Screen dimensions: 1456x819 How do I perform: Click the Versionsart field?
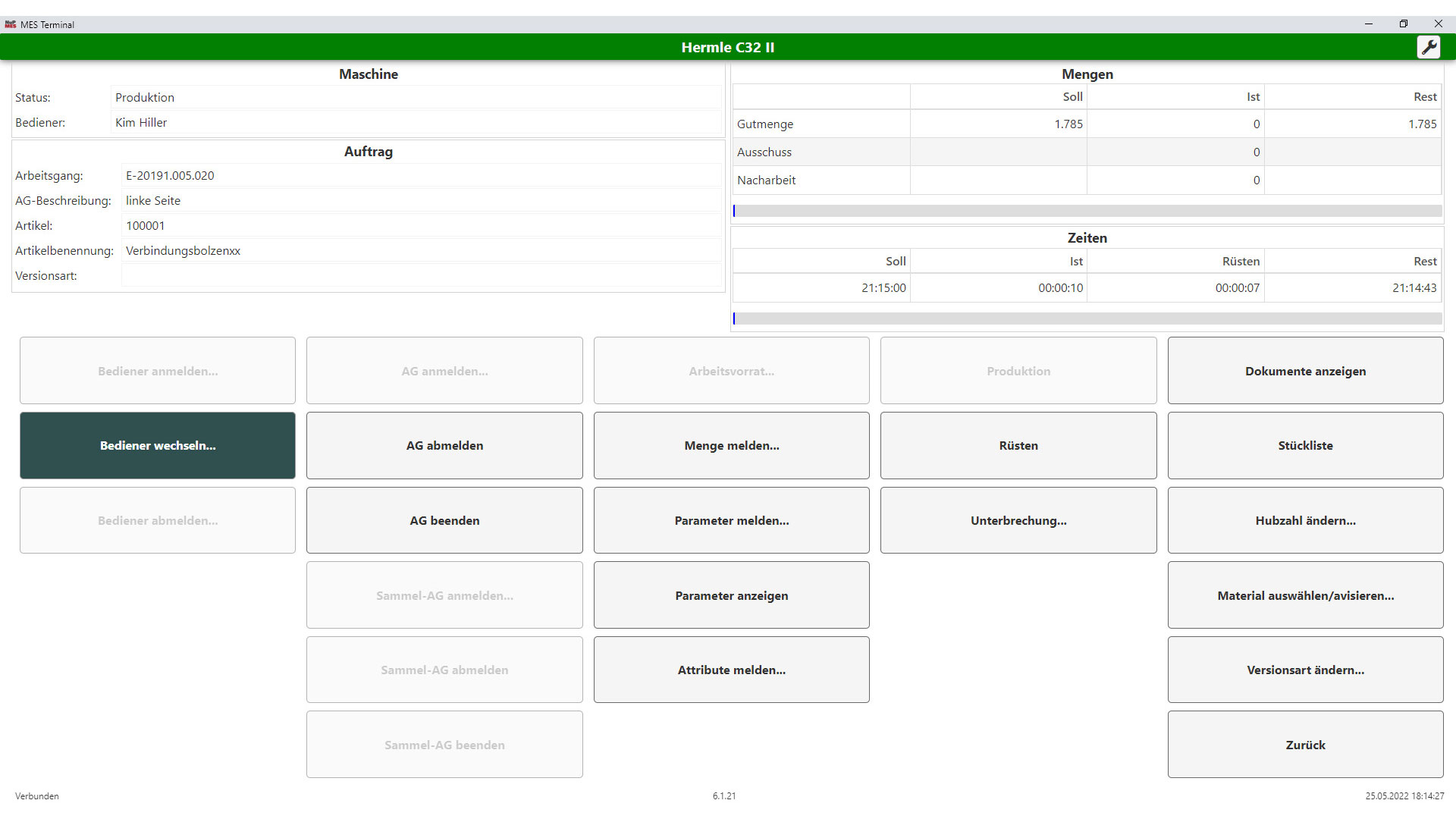[x=421, y=275]
